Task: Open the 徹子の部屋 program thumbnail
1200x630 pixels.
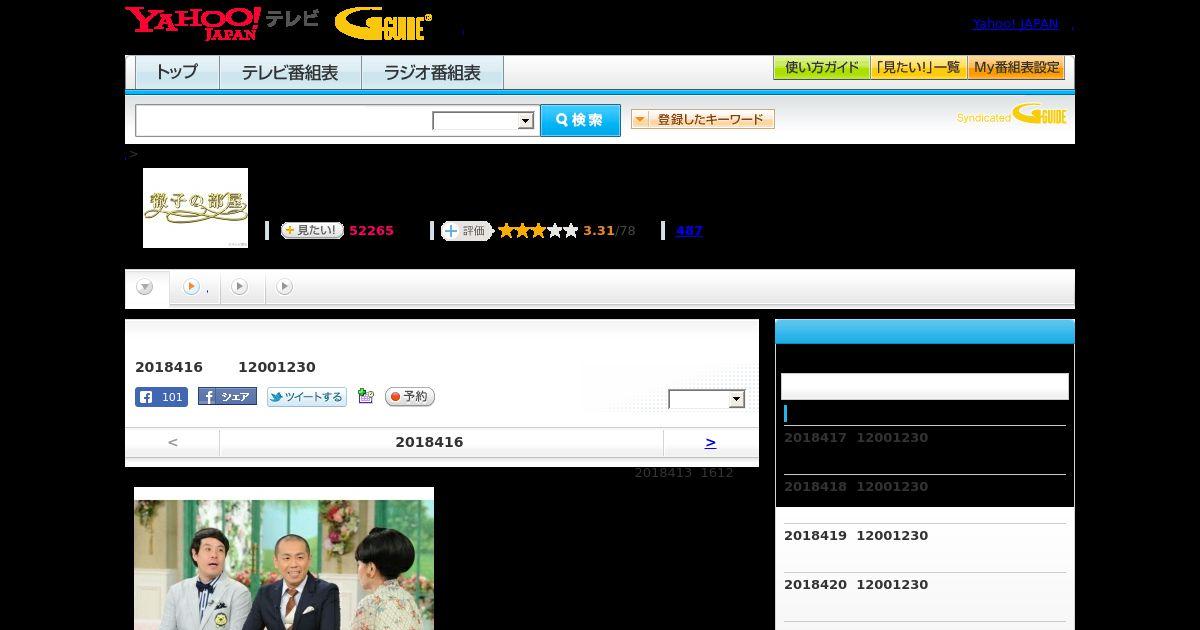Action: (x=195, y=208)
